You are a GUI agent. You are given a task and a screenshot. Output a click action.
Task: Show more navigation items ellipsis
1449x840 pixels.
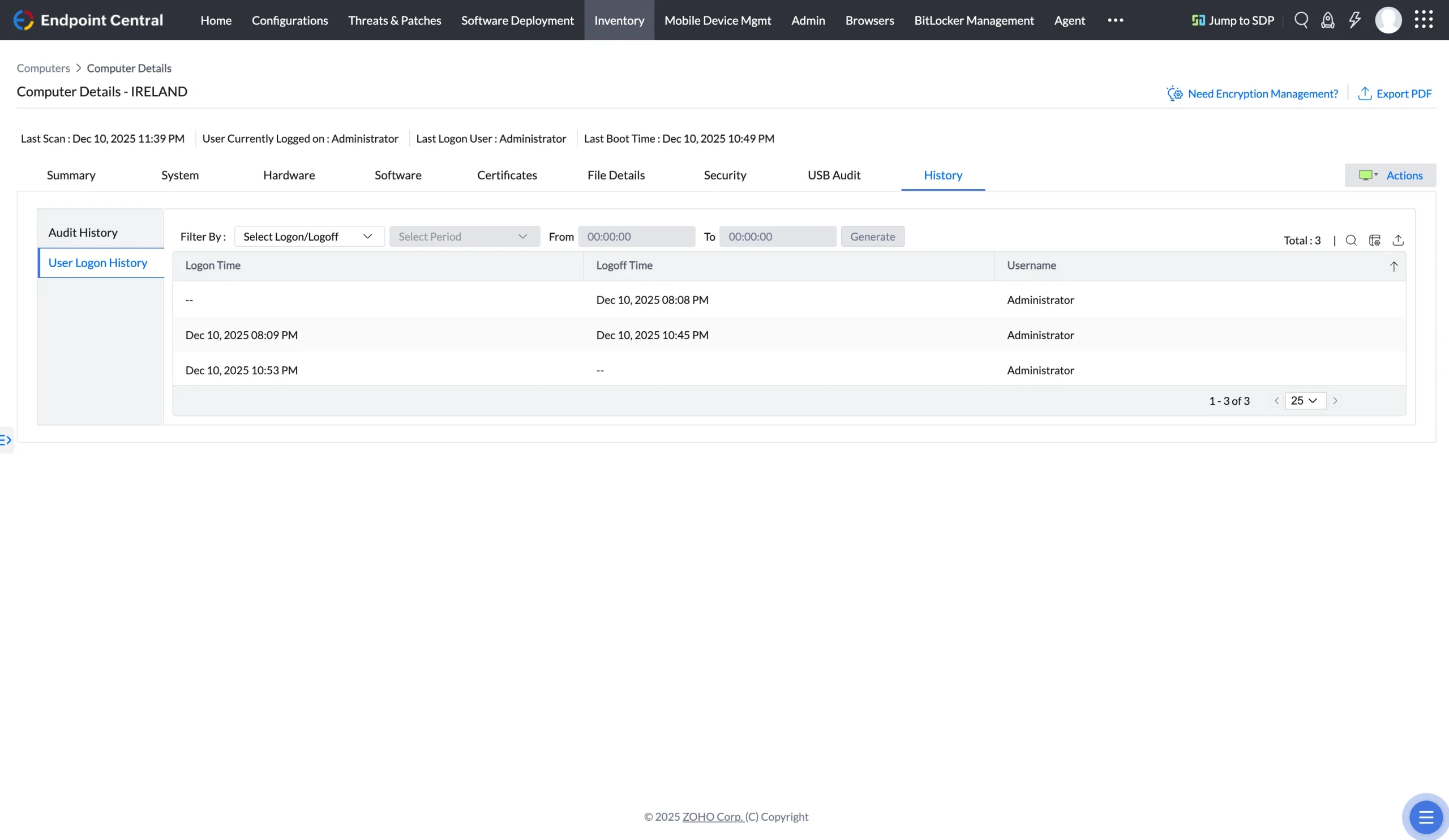tap(1116, 20)
